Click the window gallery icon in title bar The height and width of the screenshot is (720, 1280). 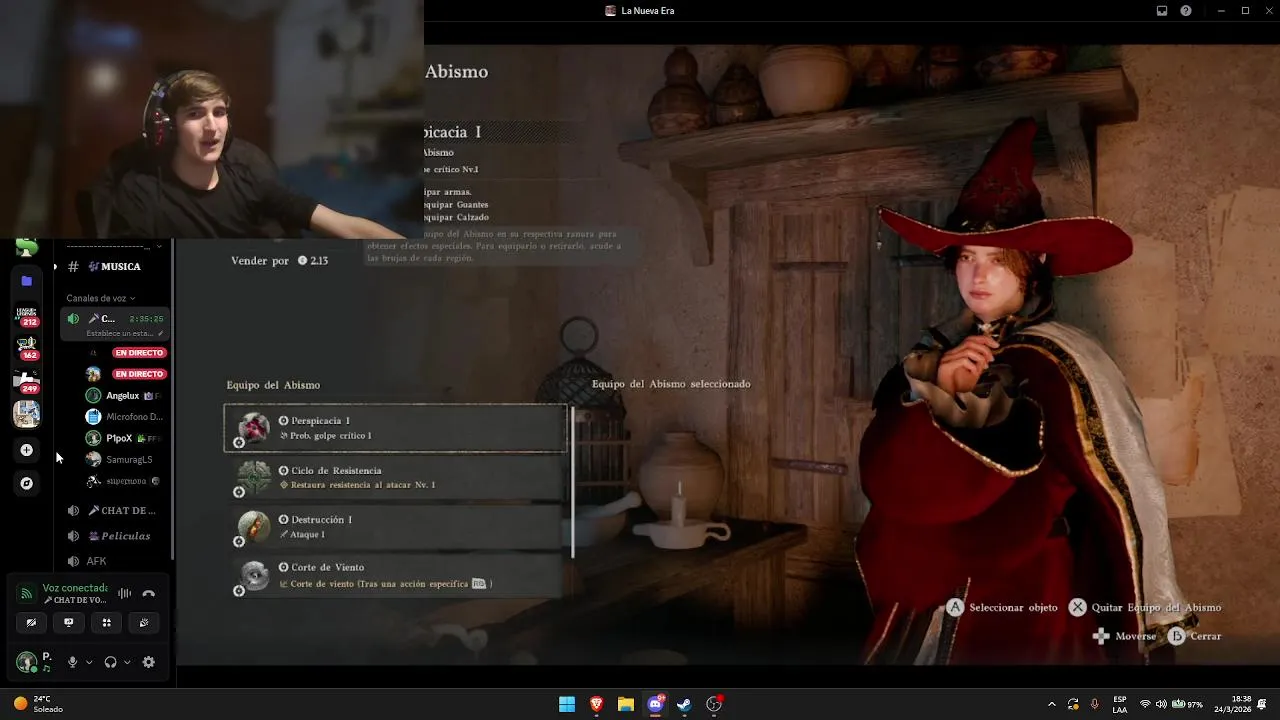[x=1162, y=11]
